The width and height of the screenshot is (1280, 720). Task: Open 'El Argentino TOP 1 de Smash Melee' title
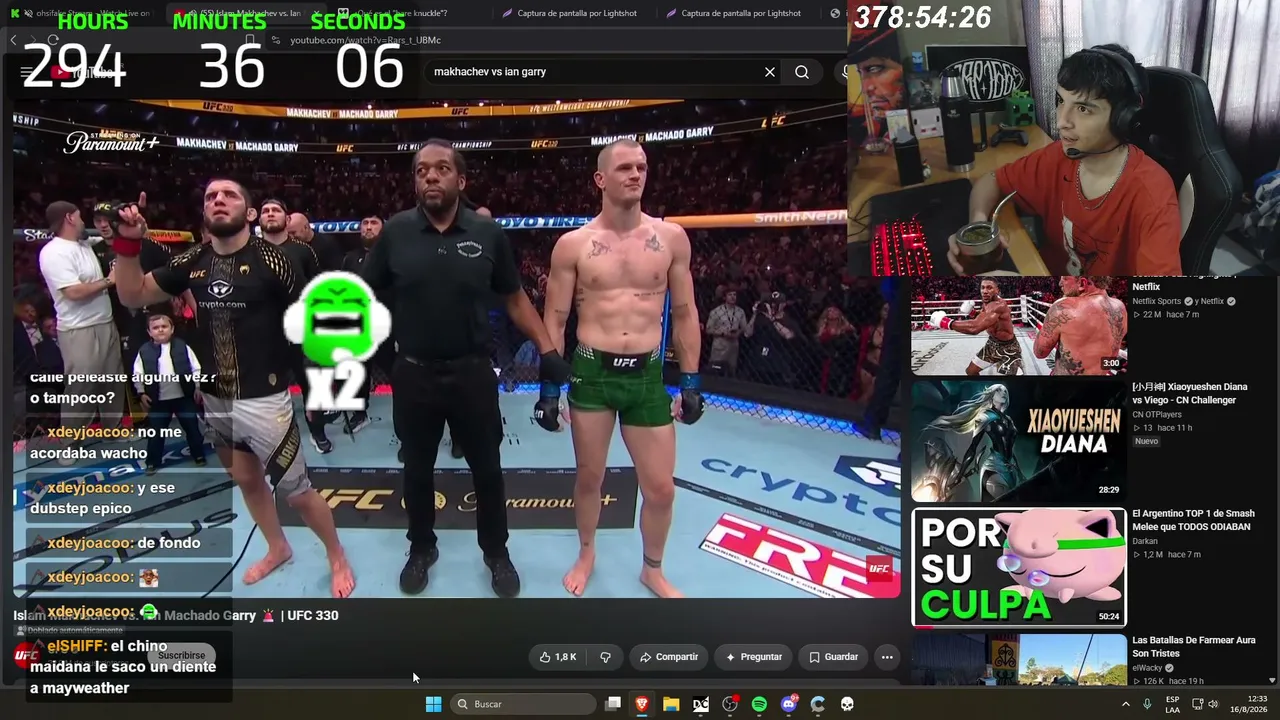[1193, 520]
